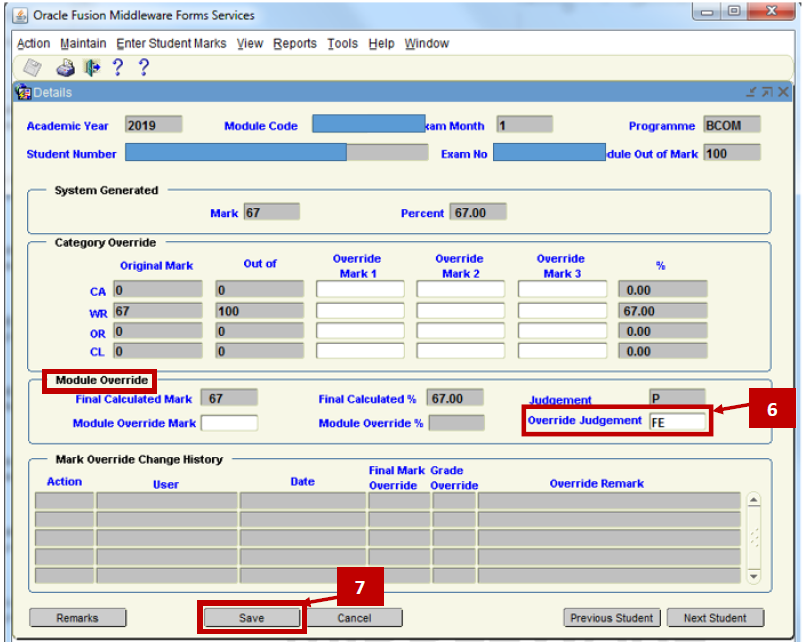Open the Enter Student Marks menu
The height and width of the screenshot is (642, 804).
[x=171, y=44]
